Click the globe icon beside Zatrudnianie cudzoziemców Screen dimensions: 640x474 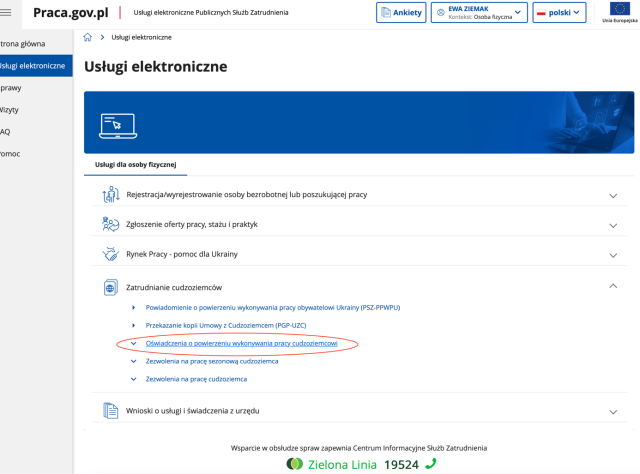point(111,288)
